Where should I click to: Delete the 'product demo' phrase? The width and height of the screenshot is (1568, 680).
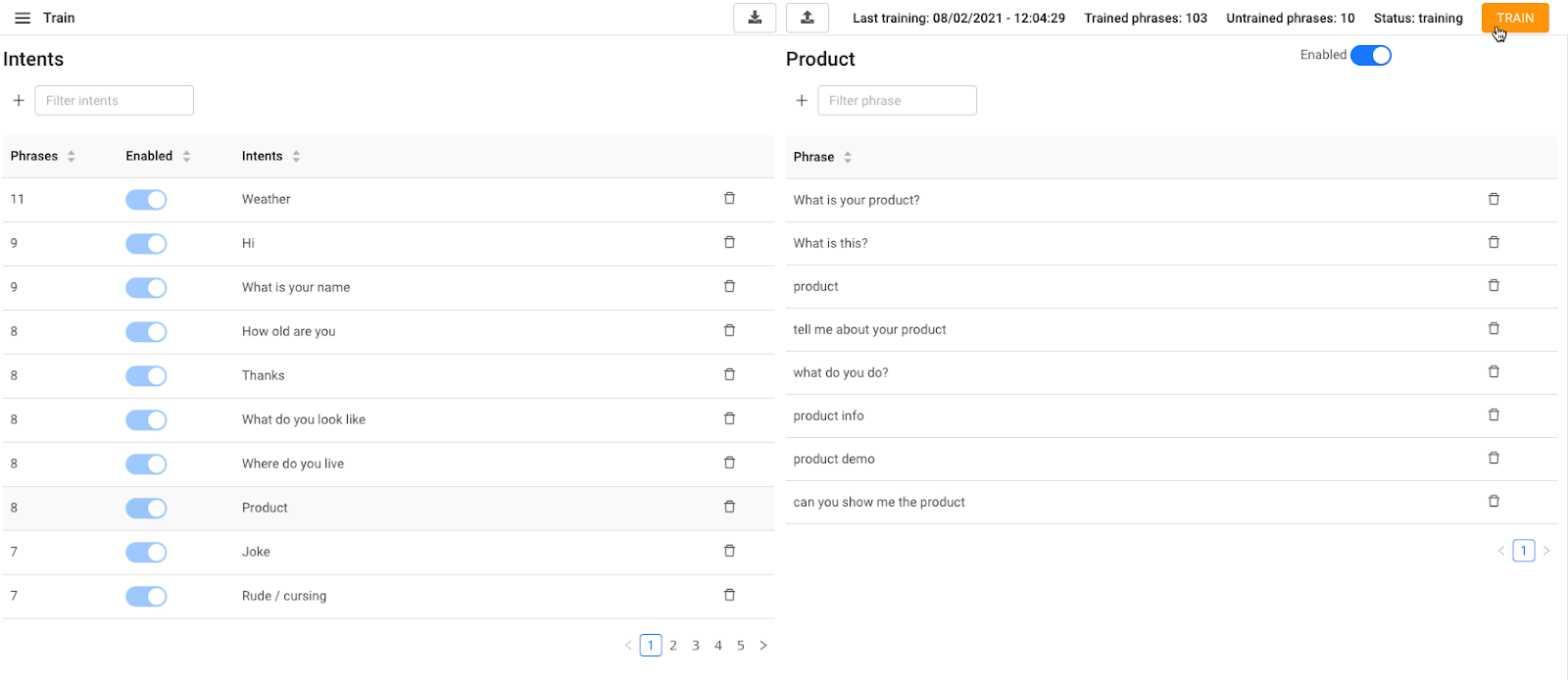point(1494,458)
